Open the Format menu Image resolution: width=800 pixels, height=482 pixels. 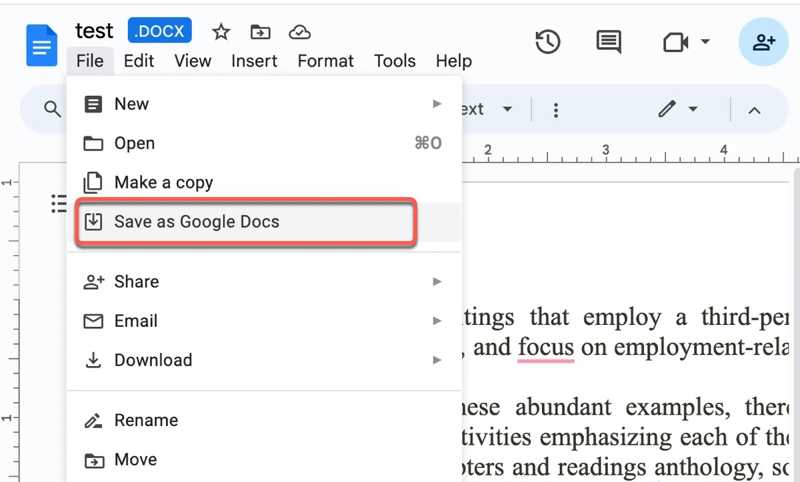(326, 61)
